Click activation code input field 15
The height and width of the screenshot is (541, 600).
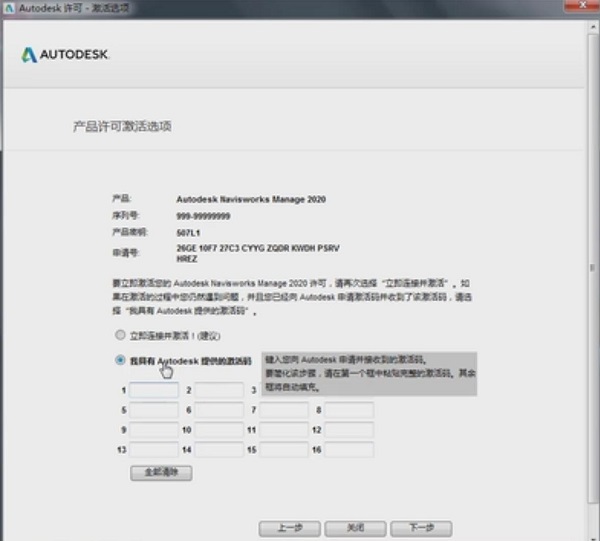[284, 450]
